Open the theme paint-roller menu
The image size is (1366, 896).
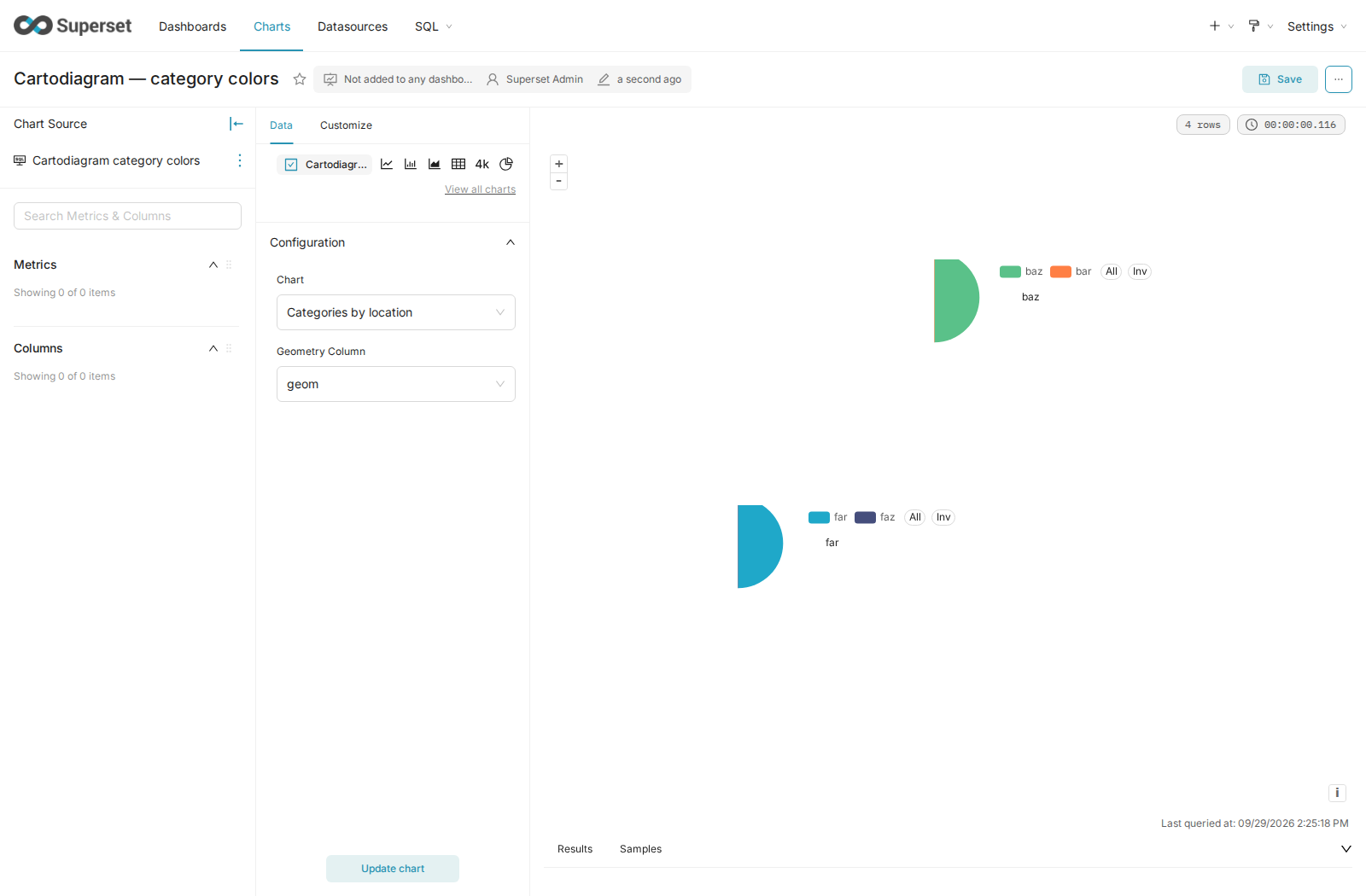pos(1260,26)
